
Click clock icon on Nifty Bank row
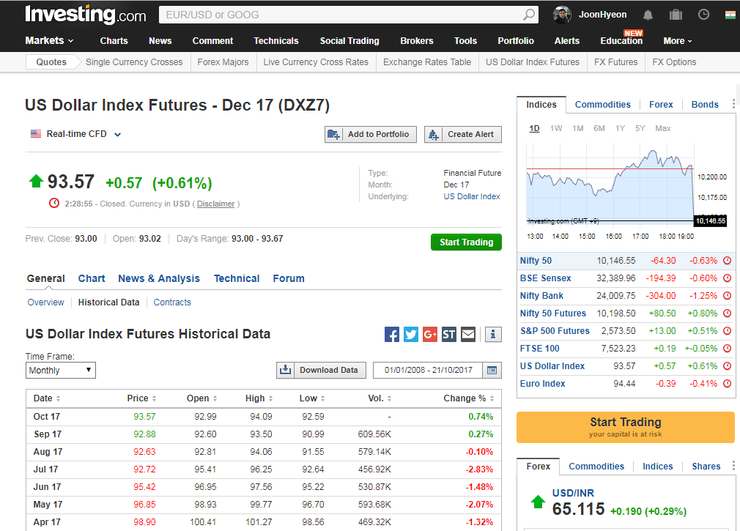(727, 295)
